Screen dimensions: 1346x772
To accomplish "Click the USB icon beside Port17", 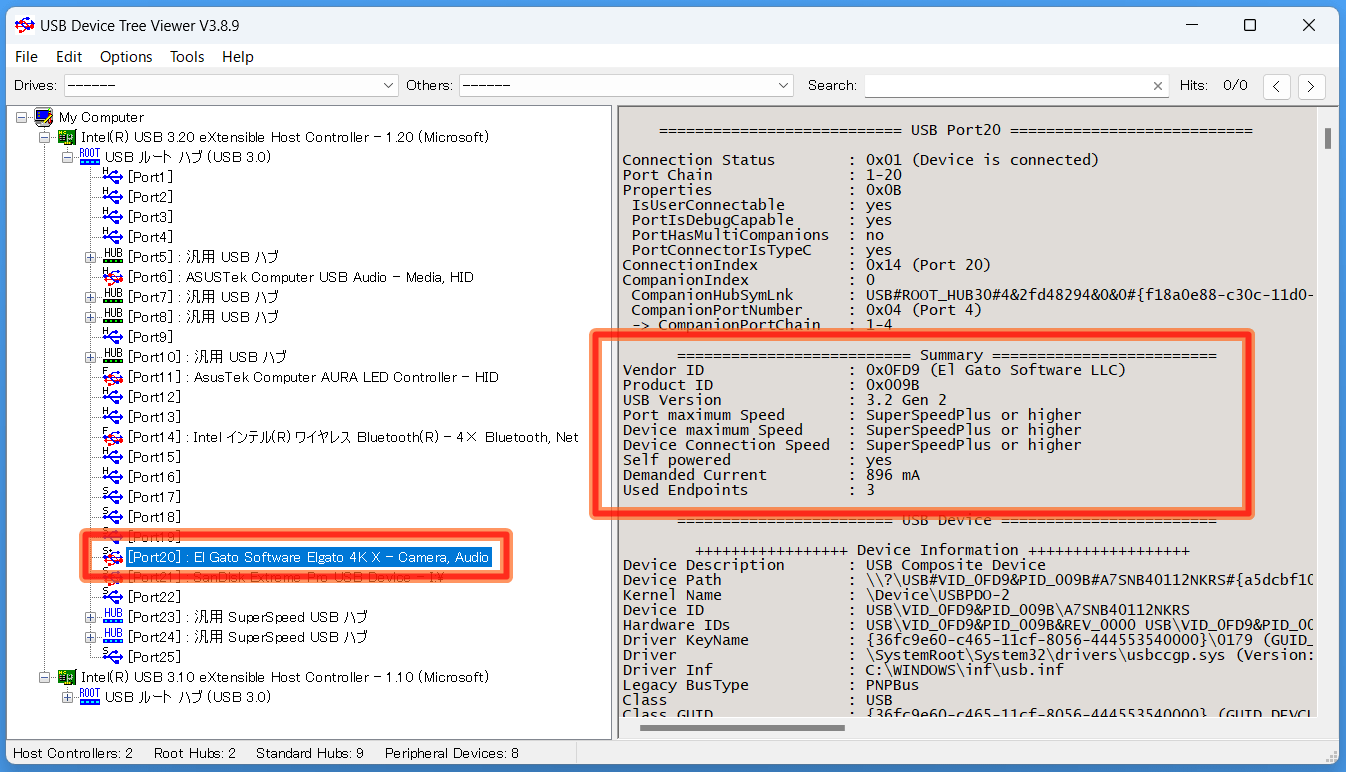I will [113, 497].
